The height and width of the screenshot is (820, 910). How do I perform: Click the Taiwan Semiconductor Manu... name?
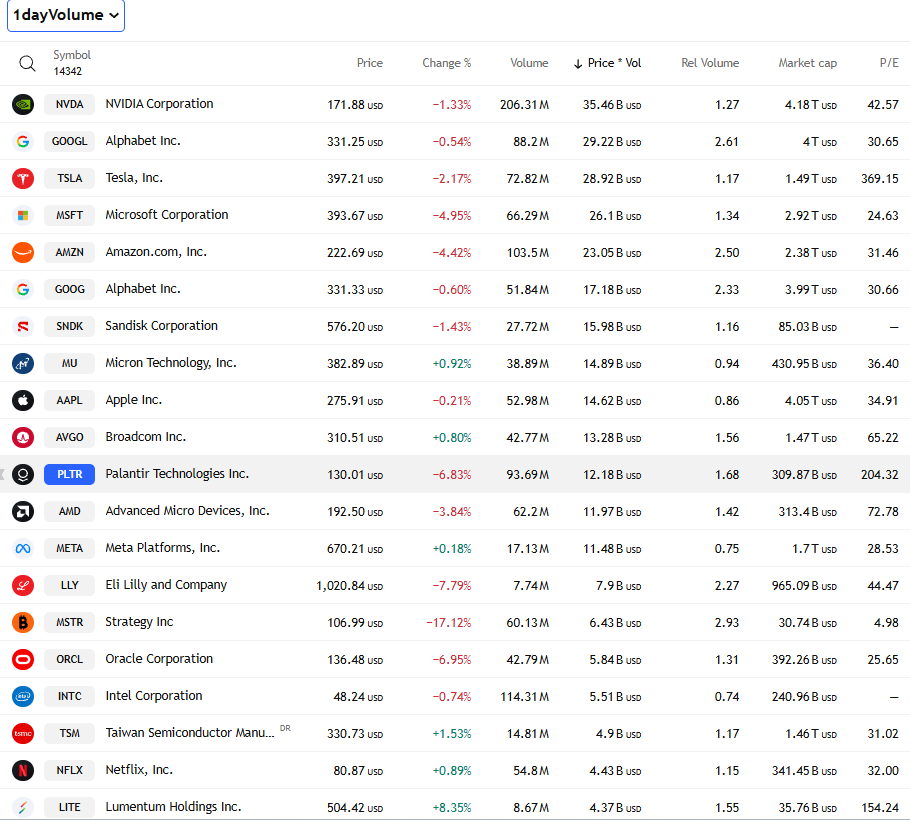pos(190,733)
